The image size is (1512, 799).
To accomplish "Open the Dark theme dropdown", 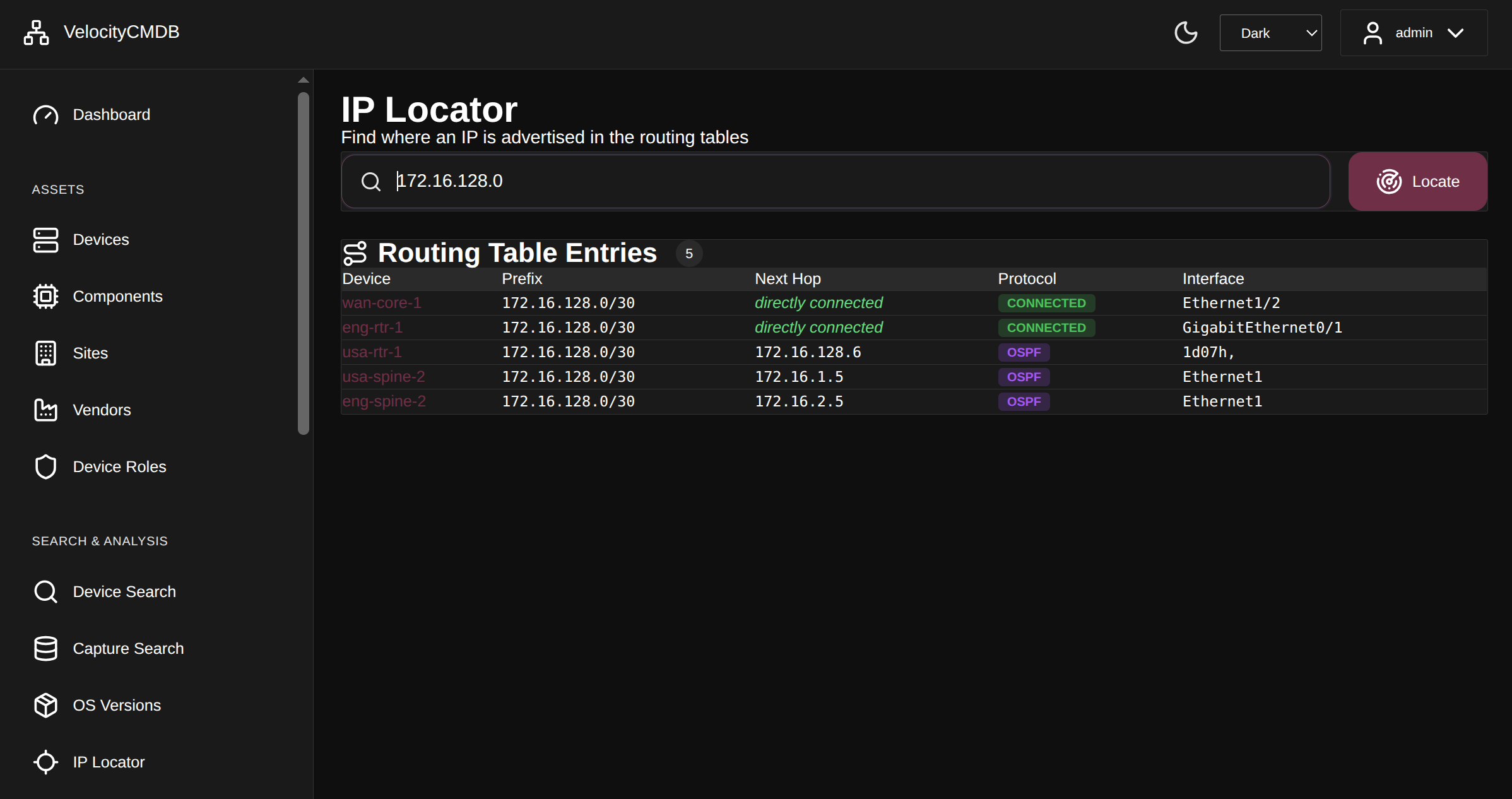I will click(1270, 33).
